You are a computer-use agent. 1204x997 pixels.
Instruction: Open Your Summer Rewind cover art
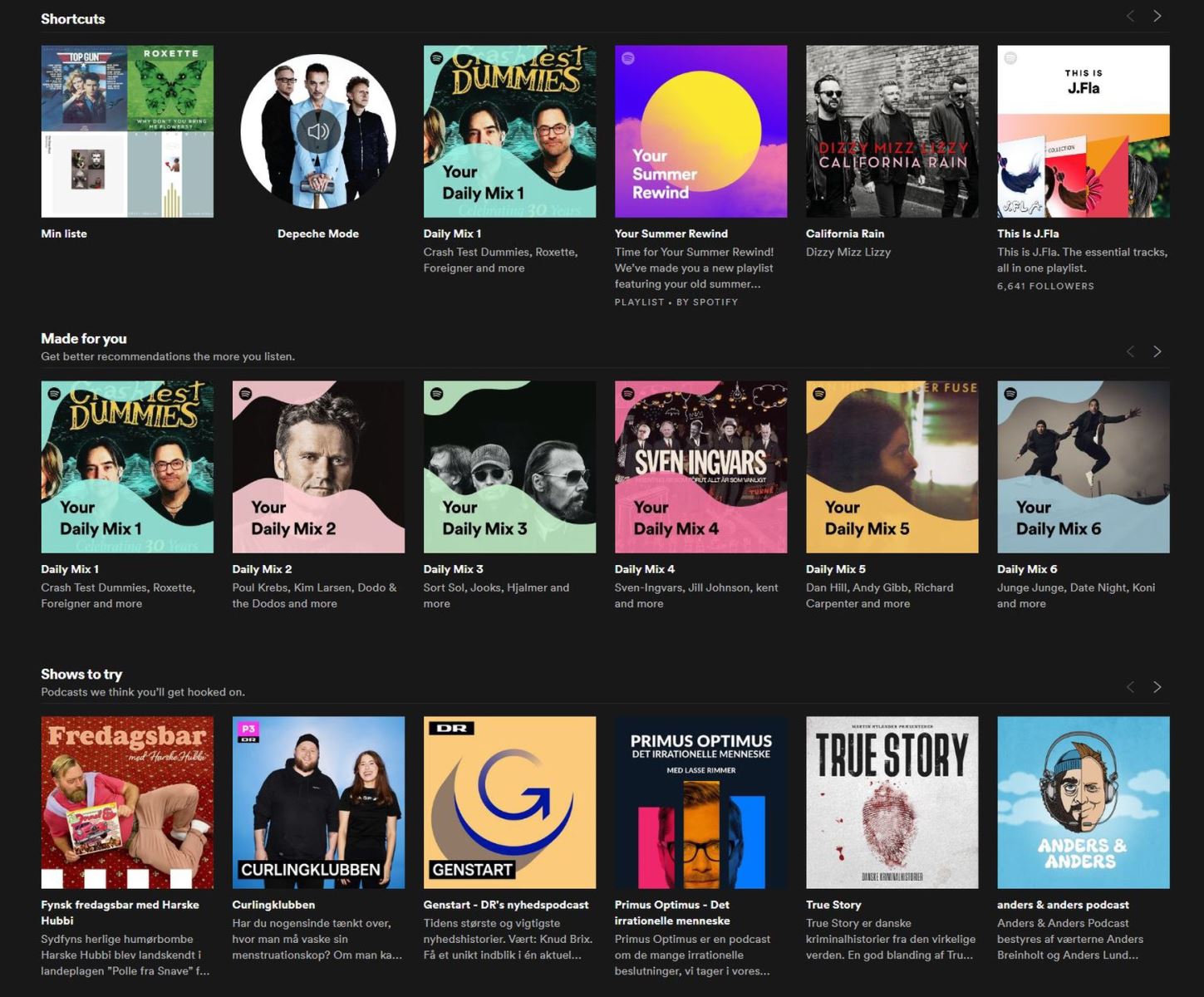700,131
